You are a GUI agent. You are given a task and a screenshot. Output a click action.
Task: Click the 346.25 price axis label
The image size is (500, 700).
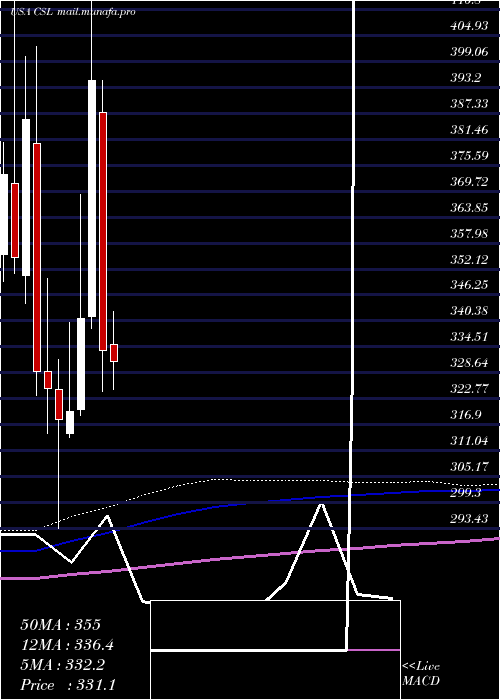click(x=469, y=284)
